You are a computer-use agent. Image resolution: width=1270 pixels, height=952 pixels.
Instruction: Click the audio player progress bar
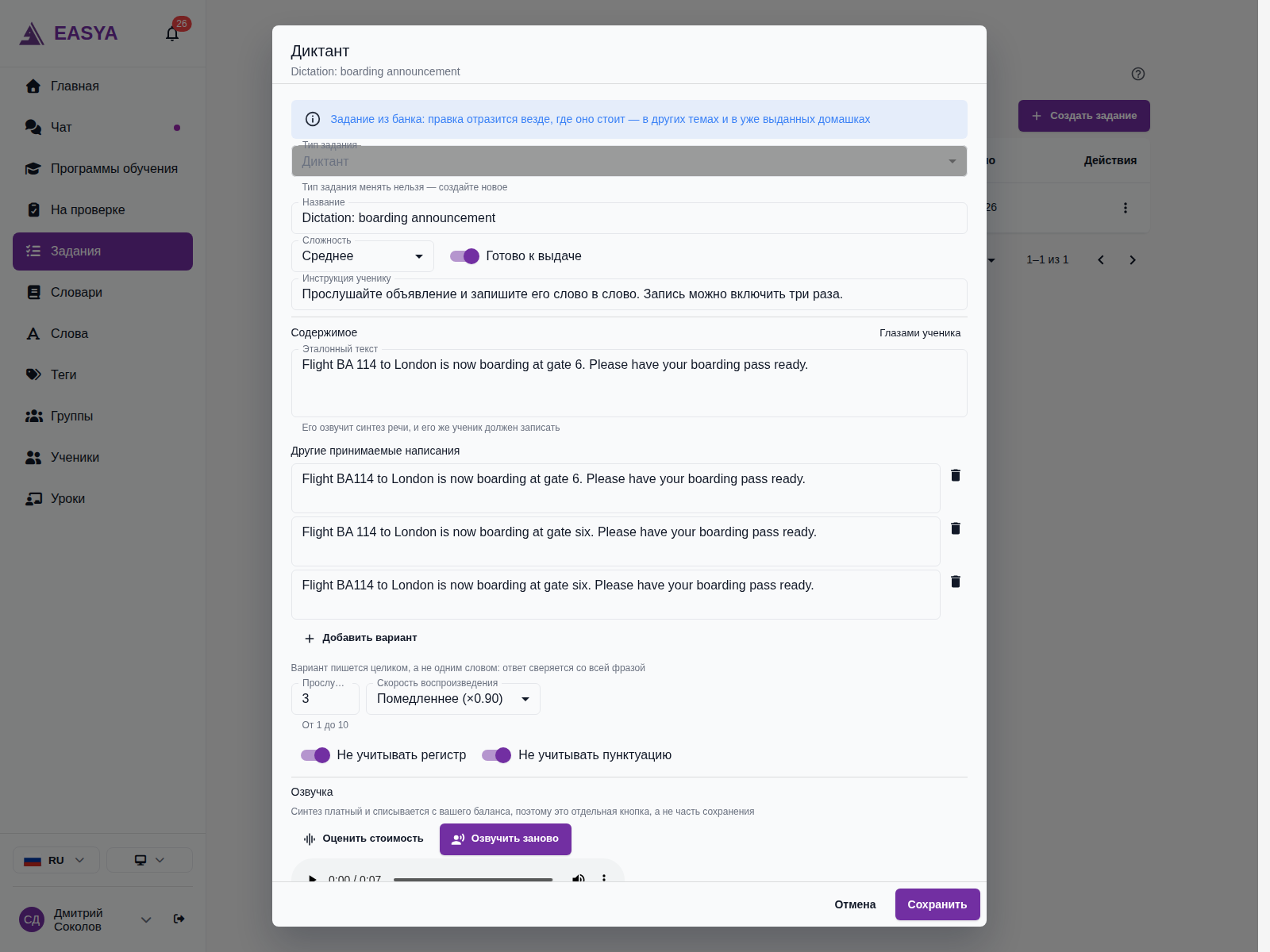tap(473, 879)
